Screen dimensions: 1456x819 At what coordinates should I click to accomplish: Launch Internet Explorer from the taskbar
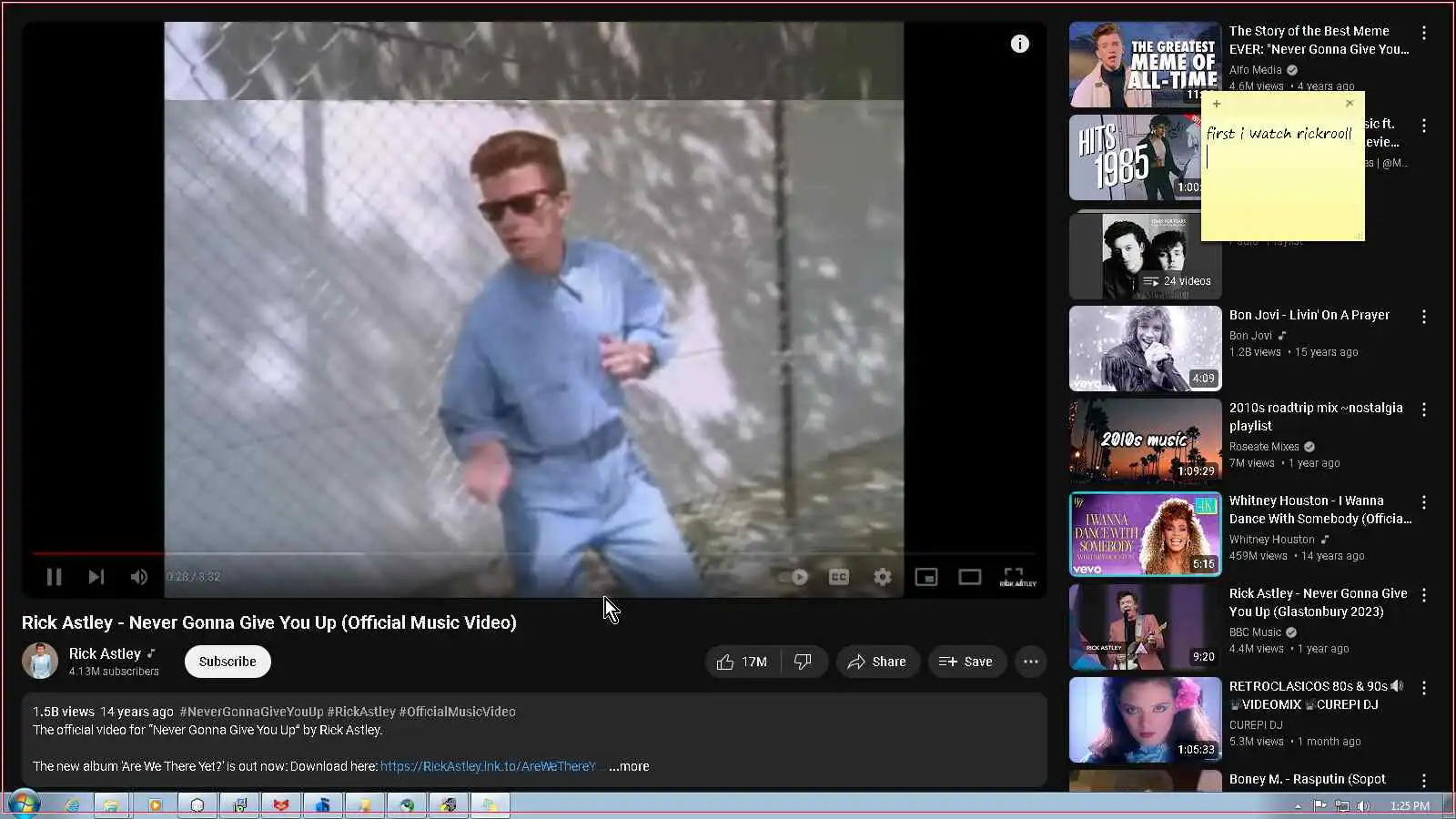coord(71,805)
